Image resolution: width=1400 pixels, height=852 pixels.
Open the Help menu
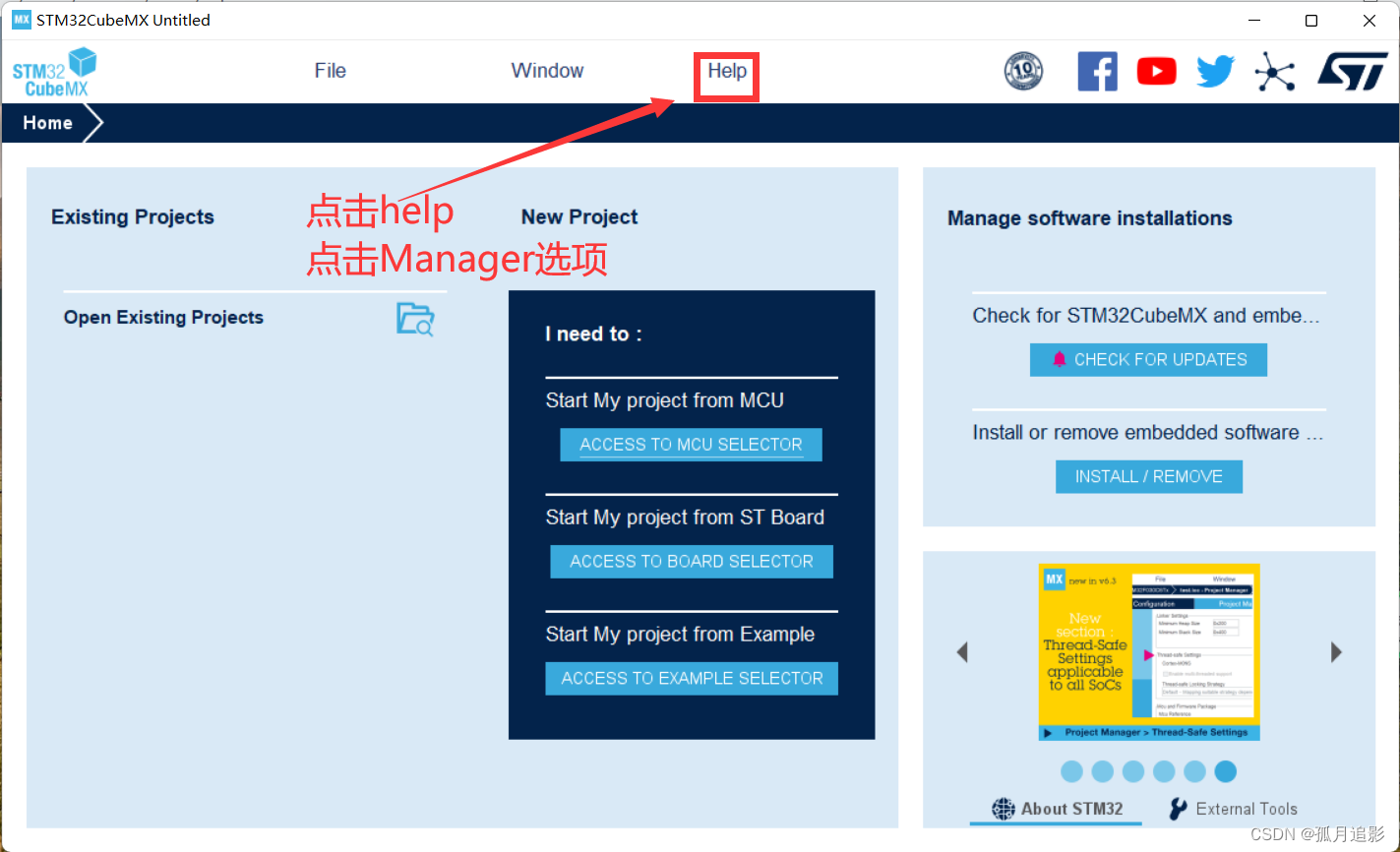point(727,71)
